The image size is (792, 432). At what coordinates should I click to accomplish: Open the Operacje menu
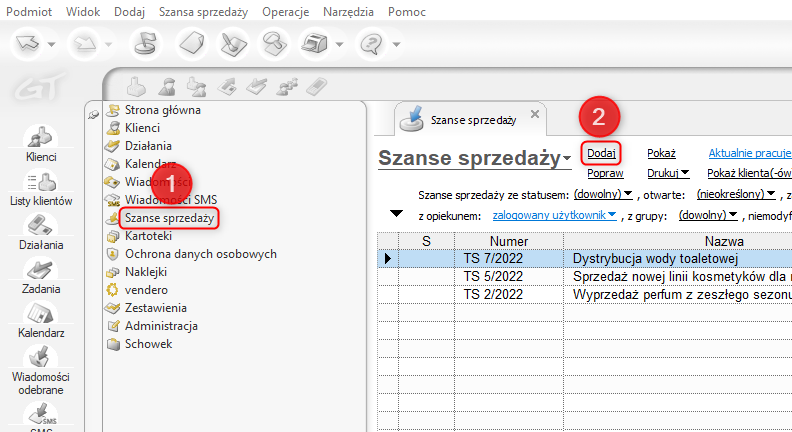(x=285, y=12)
